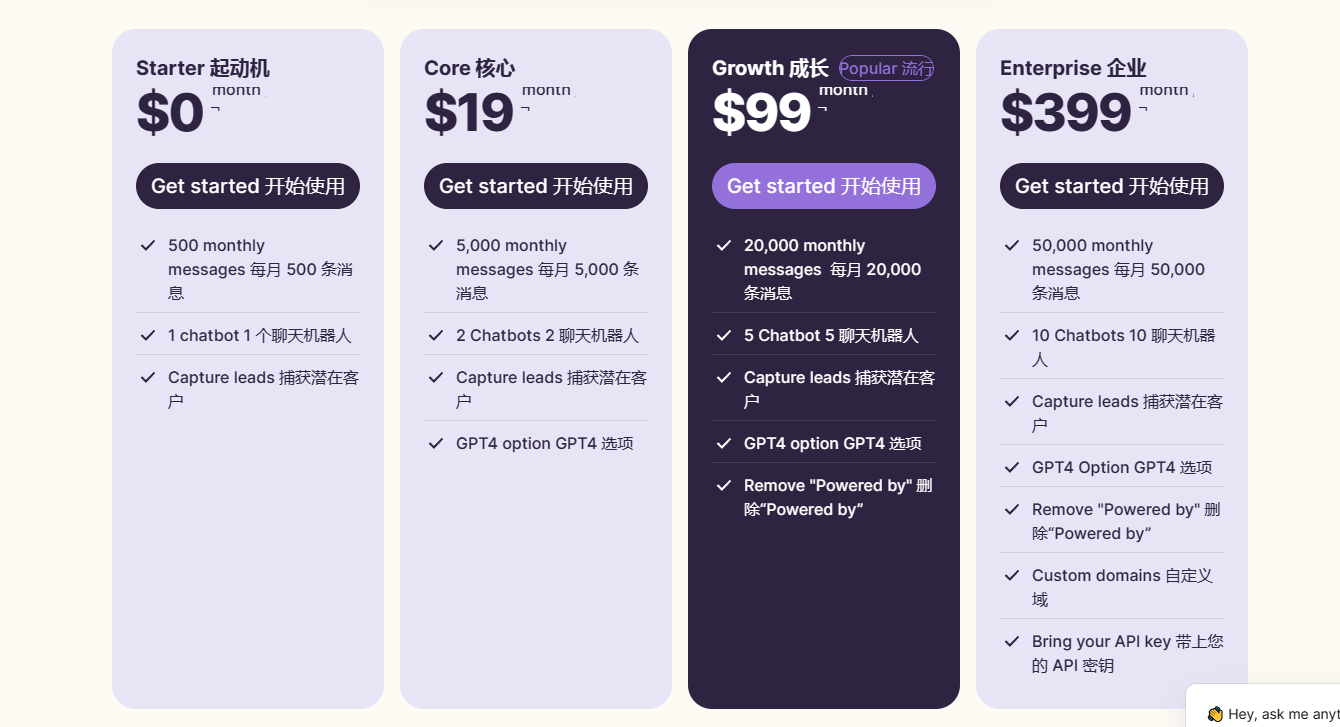The height and width of the screenshot is (727, 1340).
Task: Click checkmark beside 50,000 monthly messages
Action: point(1012,245)
